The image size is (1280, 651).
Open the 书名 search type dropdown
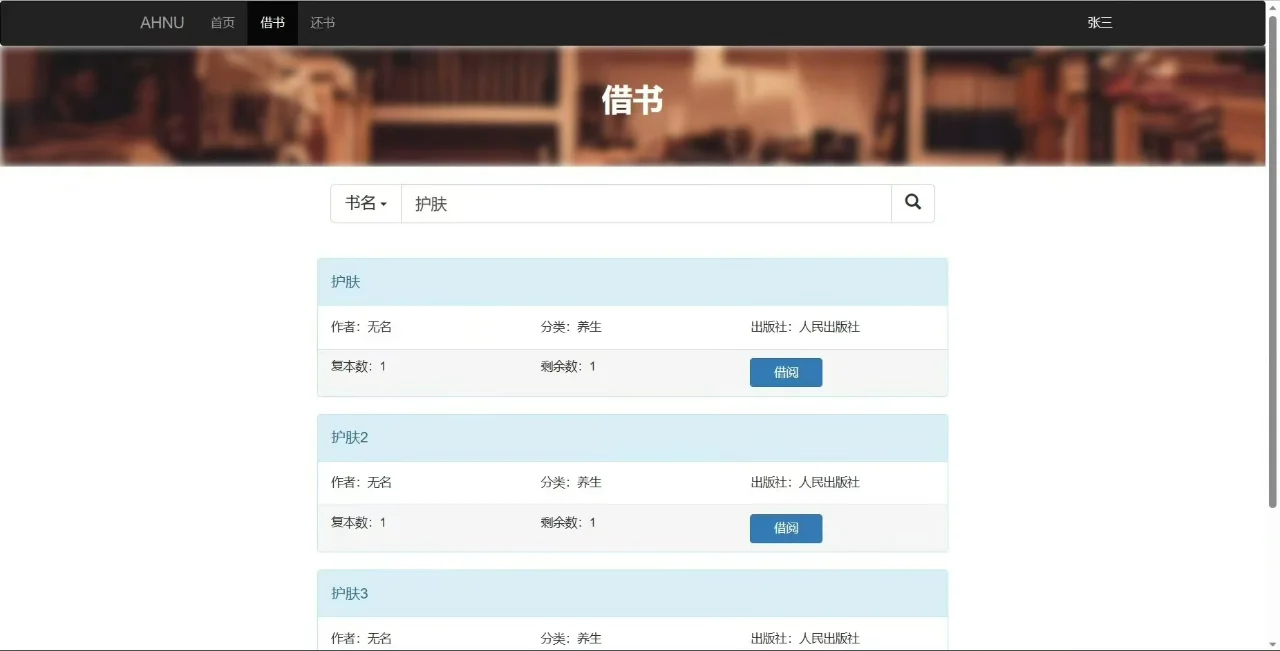365,202
